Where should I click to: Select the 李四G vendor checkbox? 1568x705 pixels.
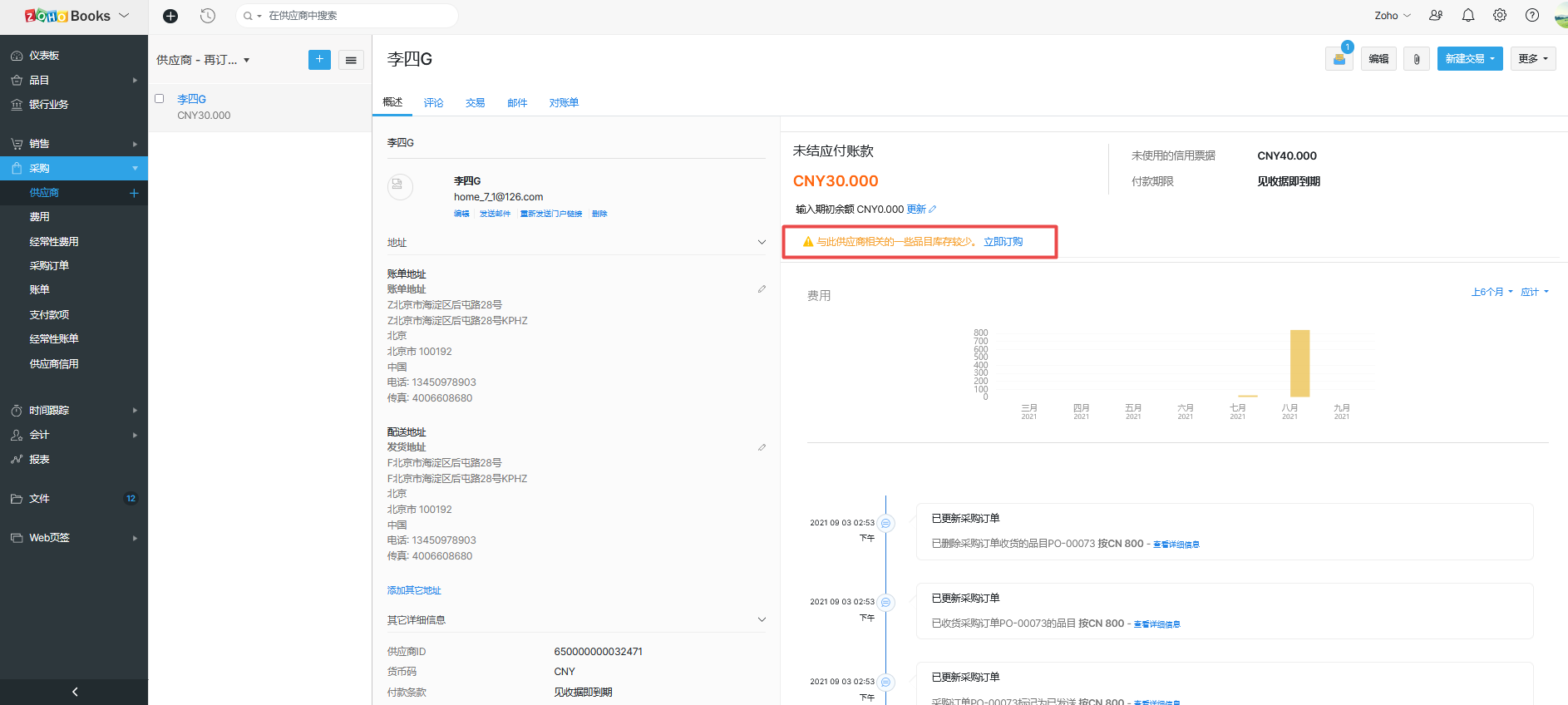coord(160,99)
